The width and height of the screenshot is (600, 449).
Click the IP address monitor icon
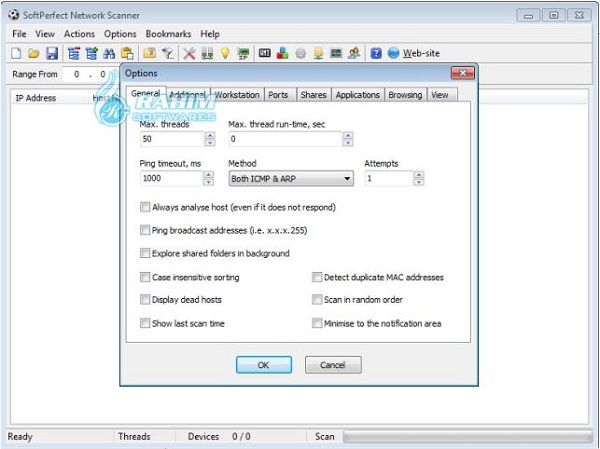(x=243, y=53)
